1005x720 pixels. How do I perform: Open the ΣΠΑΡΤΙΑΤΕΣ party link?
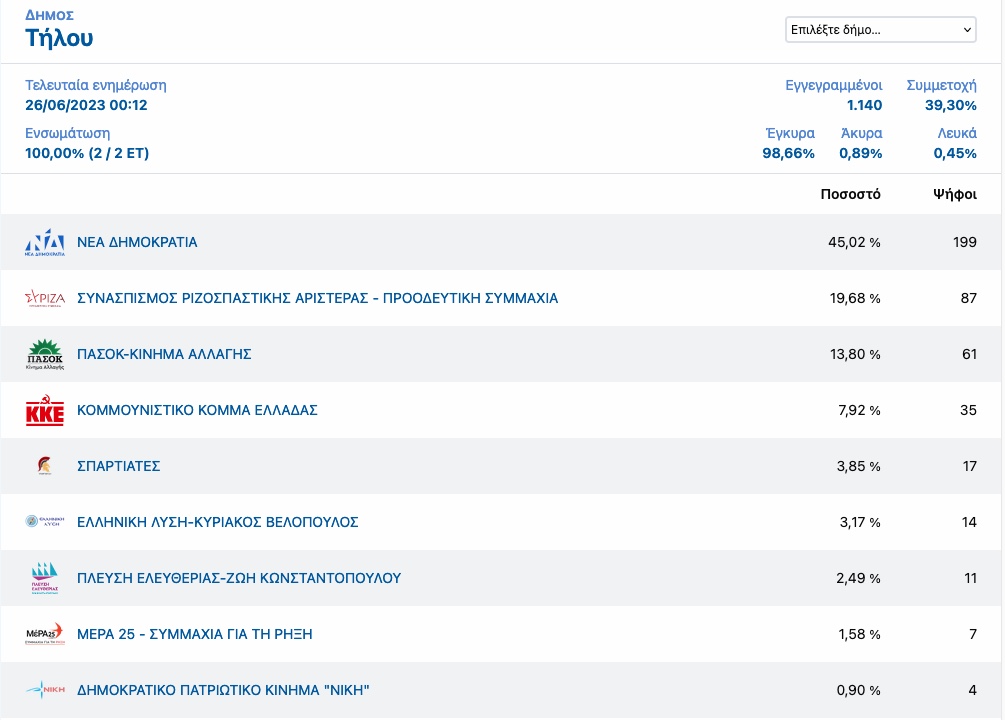click(x=119, y=466)
